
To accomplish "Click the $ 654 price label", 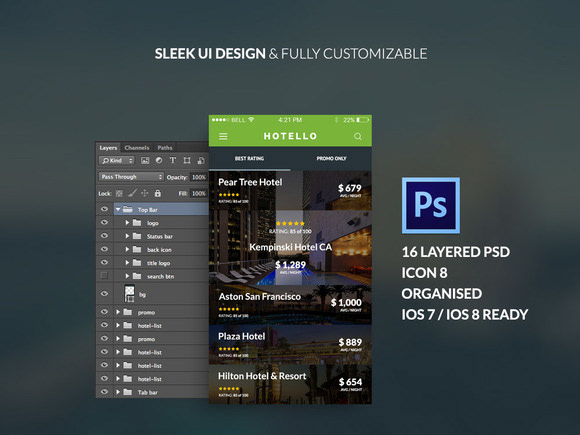I will click(350, 382).
